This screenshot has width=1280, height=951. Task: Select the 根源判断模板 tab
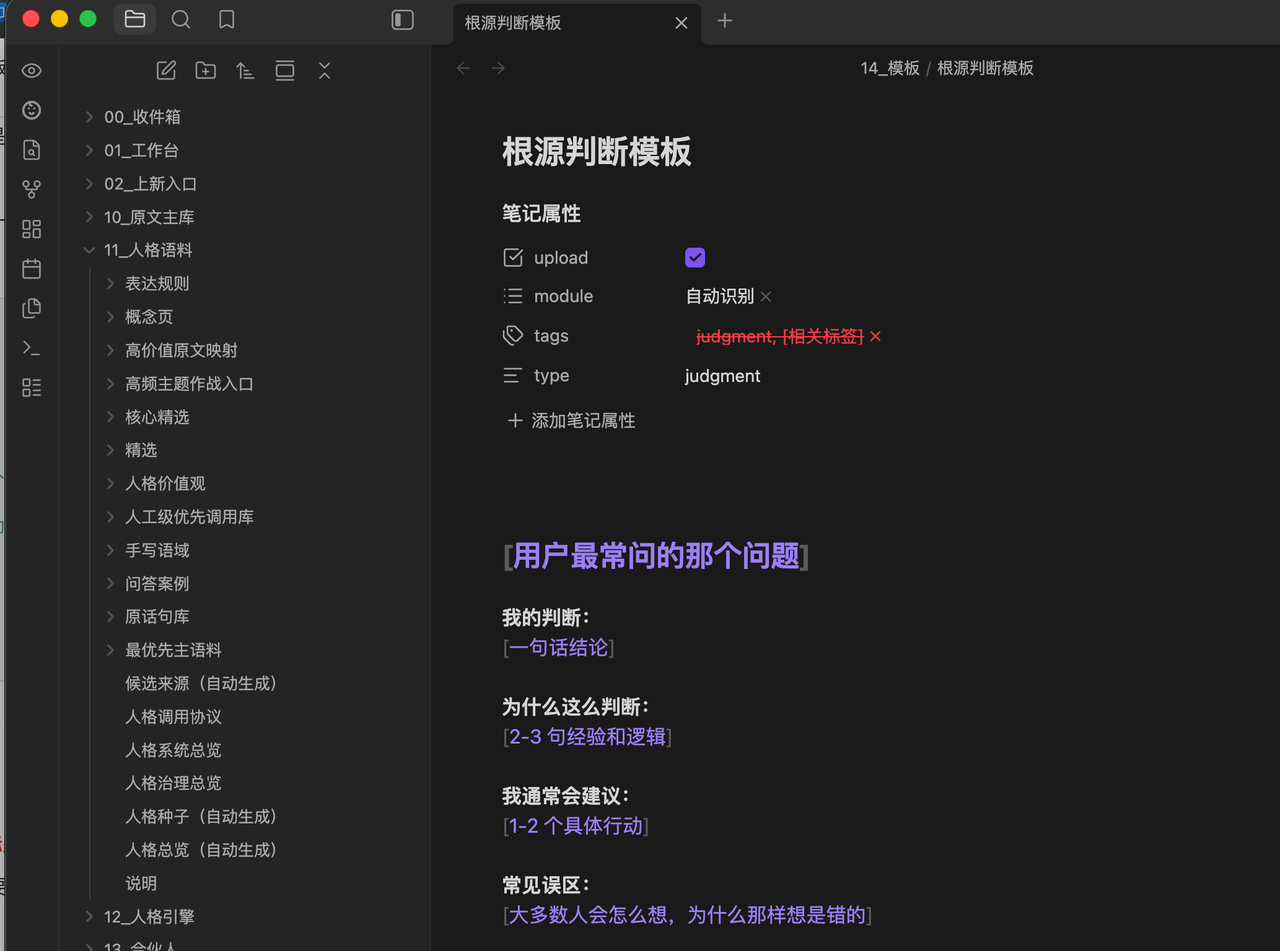(577, 23)
